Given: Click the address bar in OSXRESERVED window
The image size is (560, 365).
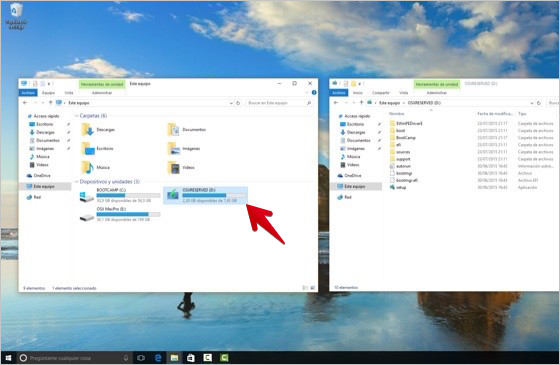Looking at the screenshot, I should point(451,103).
